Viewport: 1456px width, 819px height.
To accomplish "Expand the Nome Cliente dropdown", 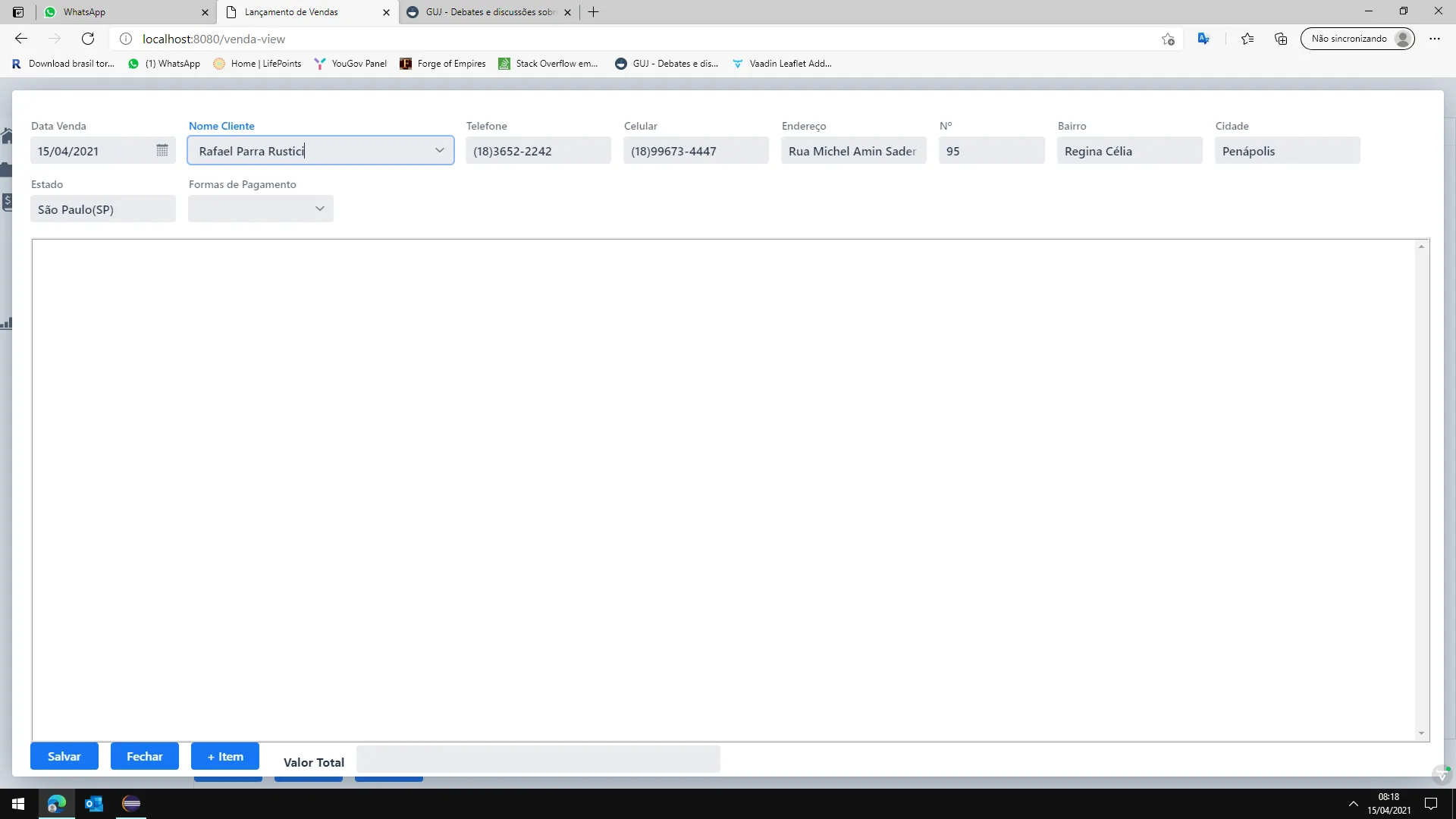I will point(439,150).
